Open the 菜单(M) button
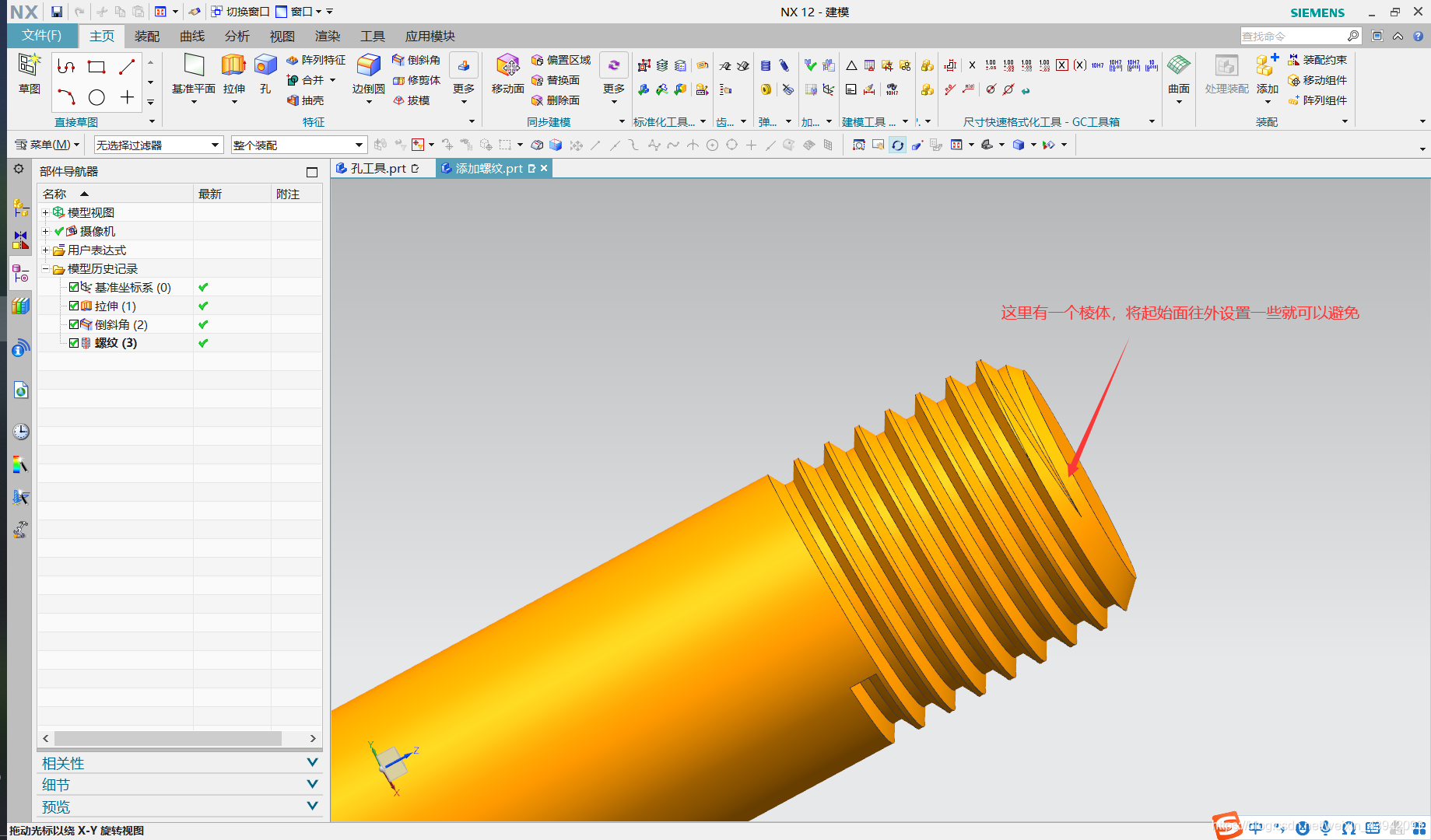The image size is (1431, 840). [47, 145]
